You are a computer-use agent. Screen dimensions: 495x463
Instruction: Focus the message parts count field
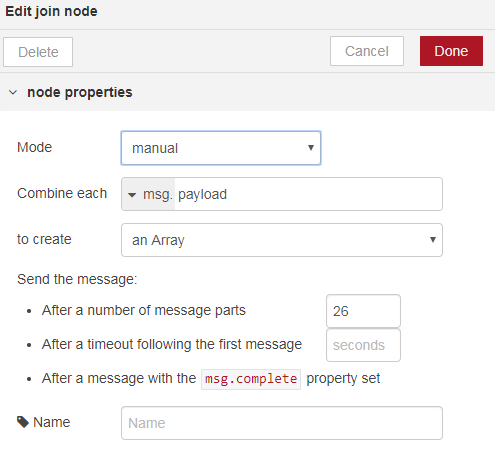[x=363, y=311]
